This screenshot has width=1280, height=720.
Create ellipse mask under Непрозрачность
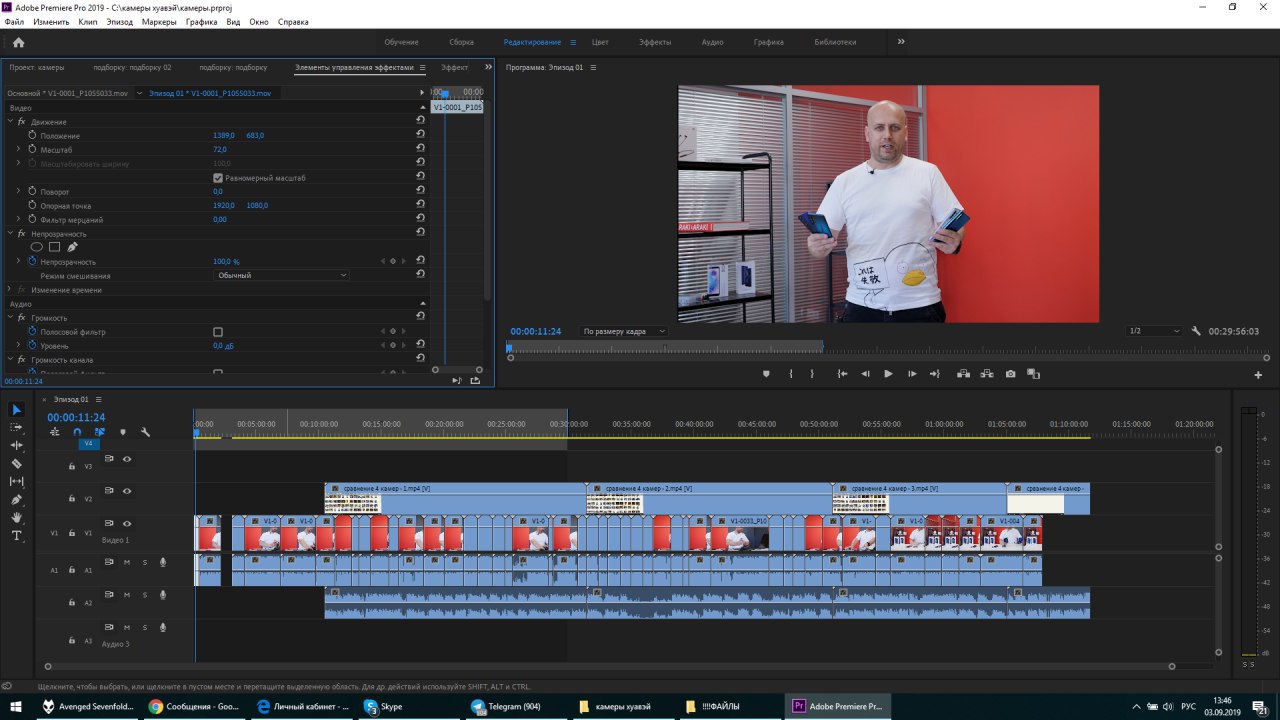coord(37,247)
